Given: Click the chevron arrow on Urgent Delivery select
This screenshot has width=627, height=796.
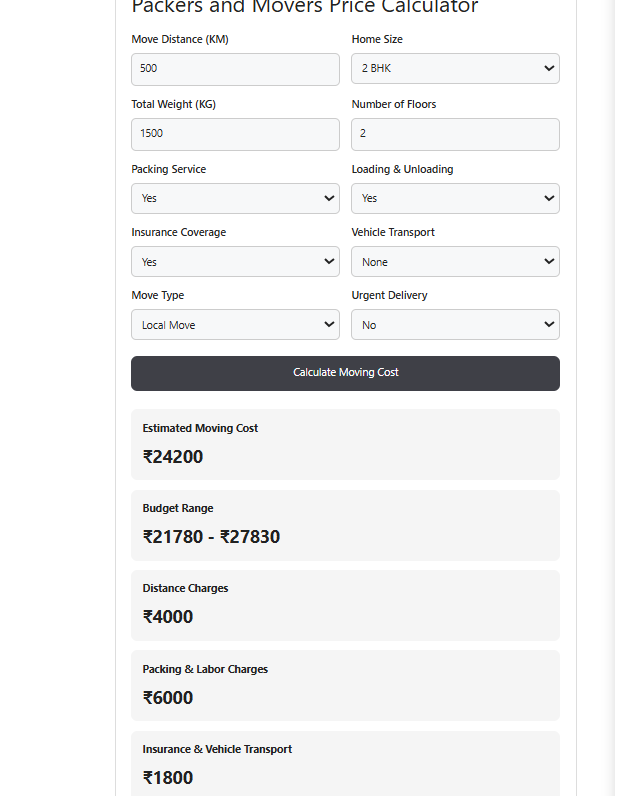Looking at the screenshot, I should click(x=549, y=324).
